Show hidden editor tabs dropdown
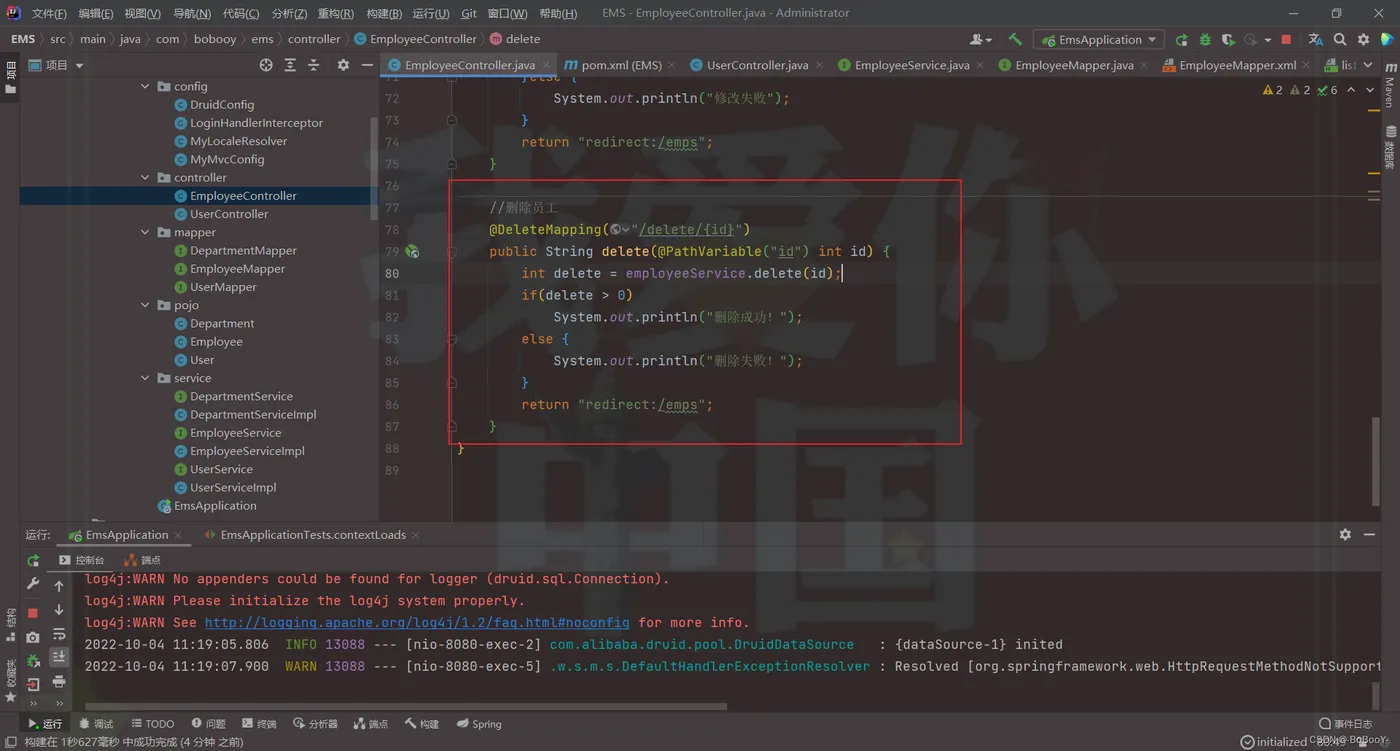This screenshot has height=751, width=1400. pyautogui.click(x=1368, y=65)
